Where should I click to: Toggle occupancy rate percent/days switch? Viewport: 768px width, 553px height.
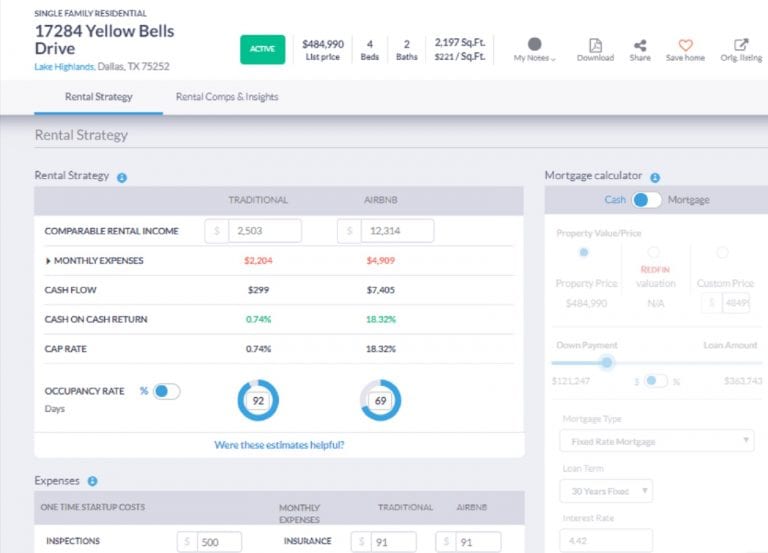(x=165, y=391)
